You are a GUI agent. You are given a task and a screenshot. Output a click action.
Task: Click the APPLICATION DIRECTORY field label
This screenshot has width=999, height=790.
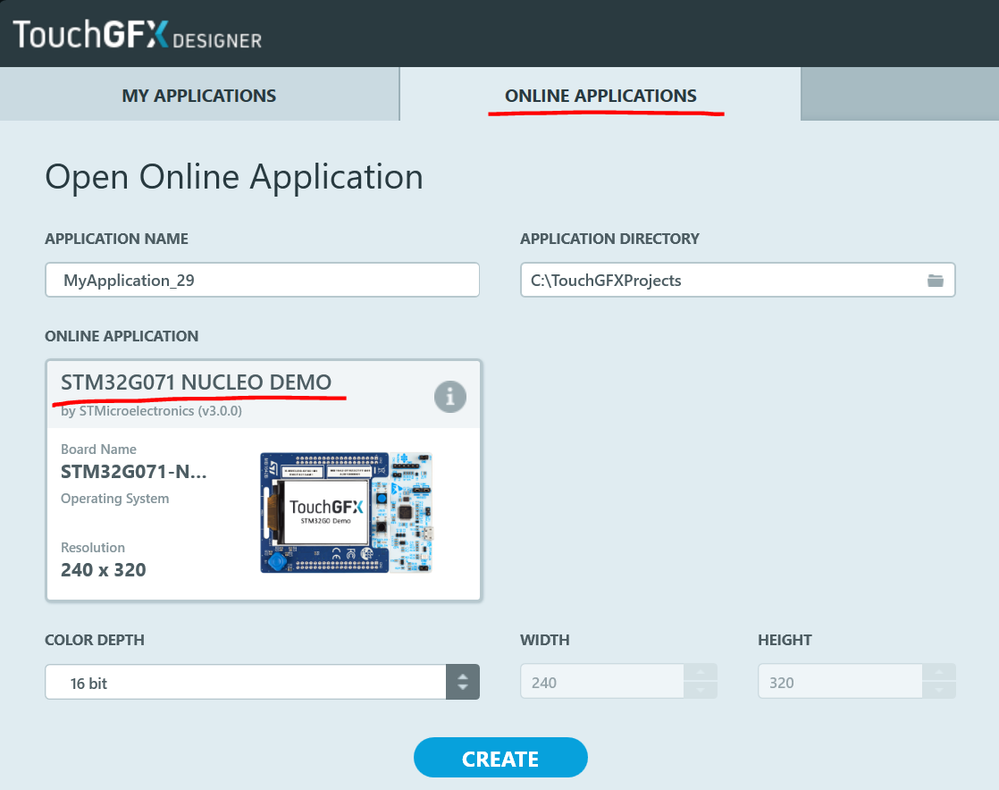(x=610, y=238)
